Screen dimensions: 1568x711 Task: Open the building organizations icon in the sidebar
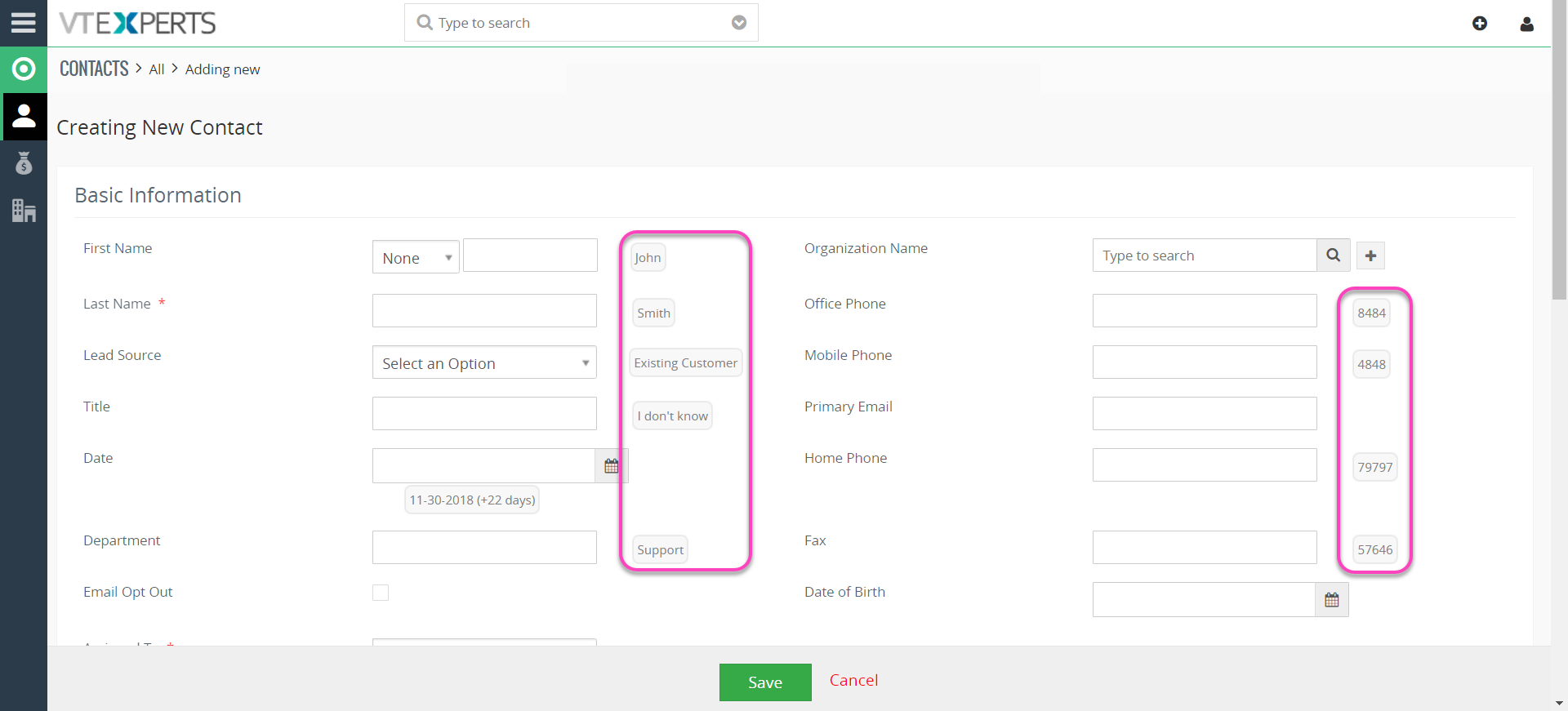click(x=24, y=211)
